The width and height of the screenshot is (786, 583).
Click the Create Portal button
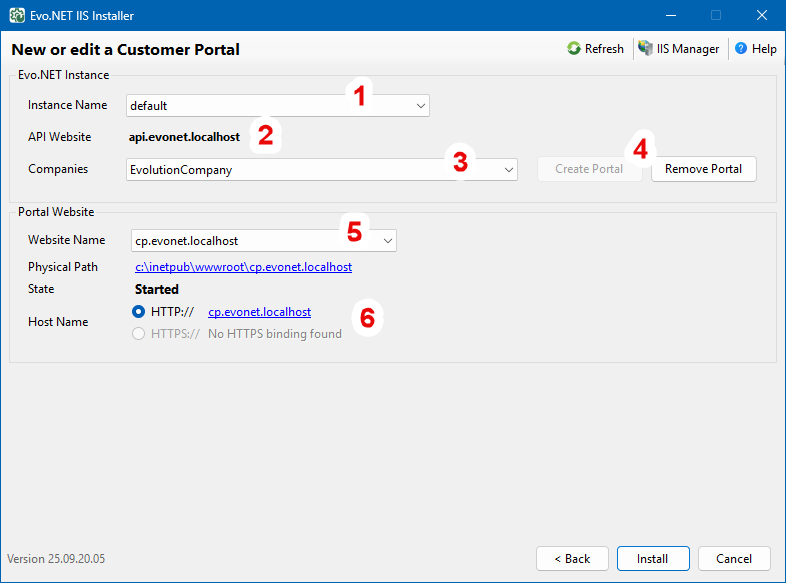[x=589, y=169]
